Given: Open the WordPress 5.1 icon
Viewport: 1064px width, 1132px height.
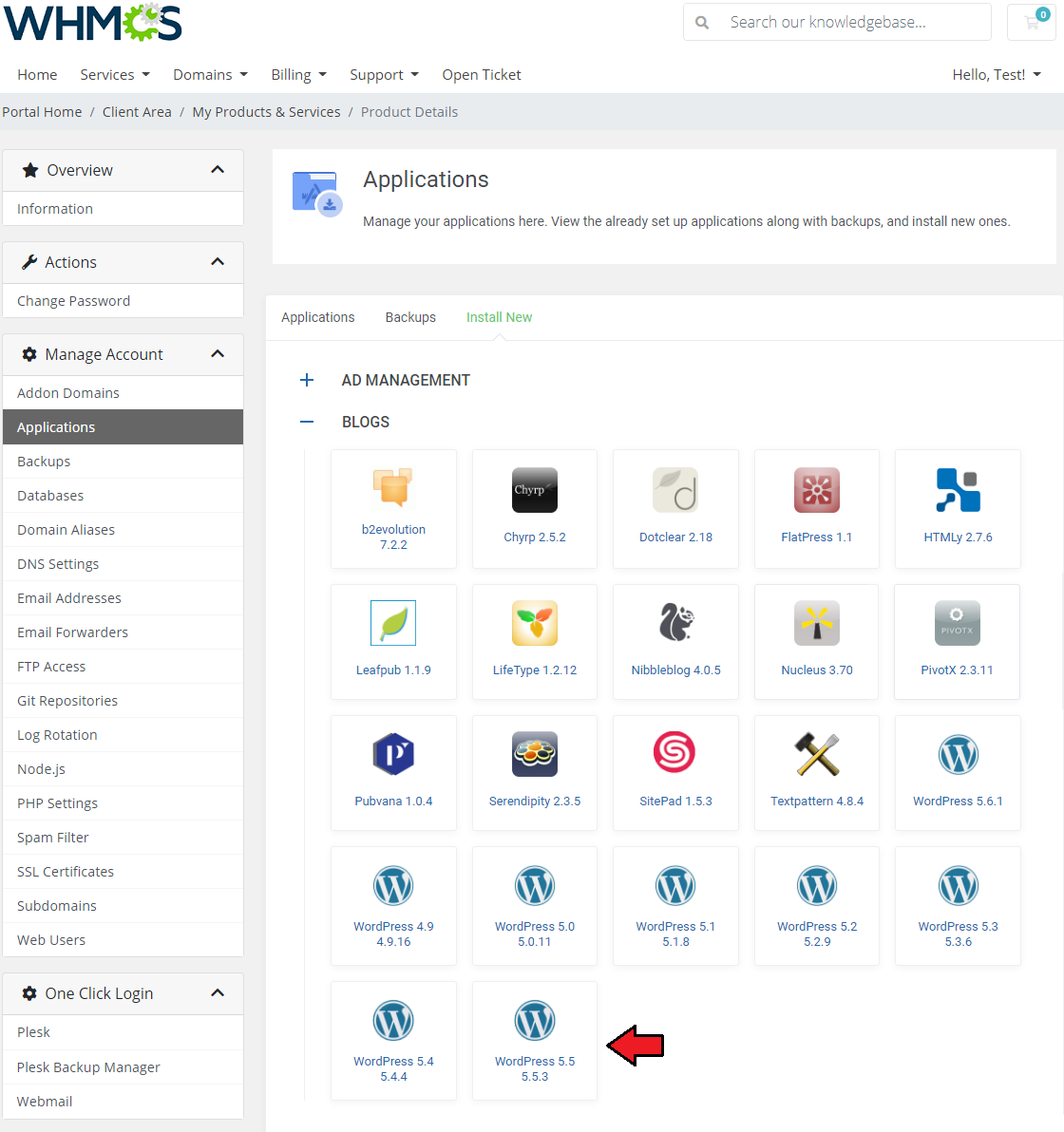Looking at the screenshot, I should (x=675, y=886).
